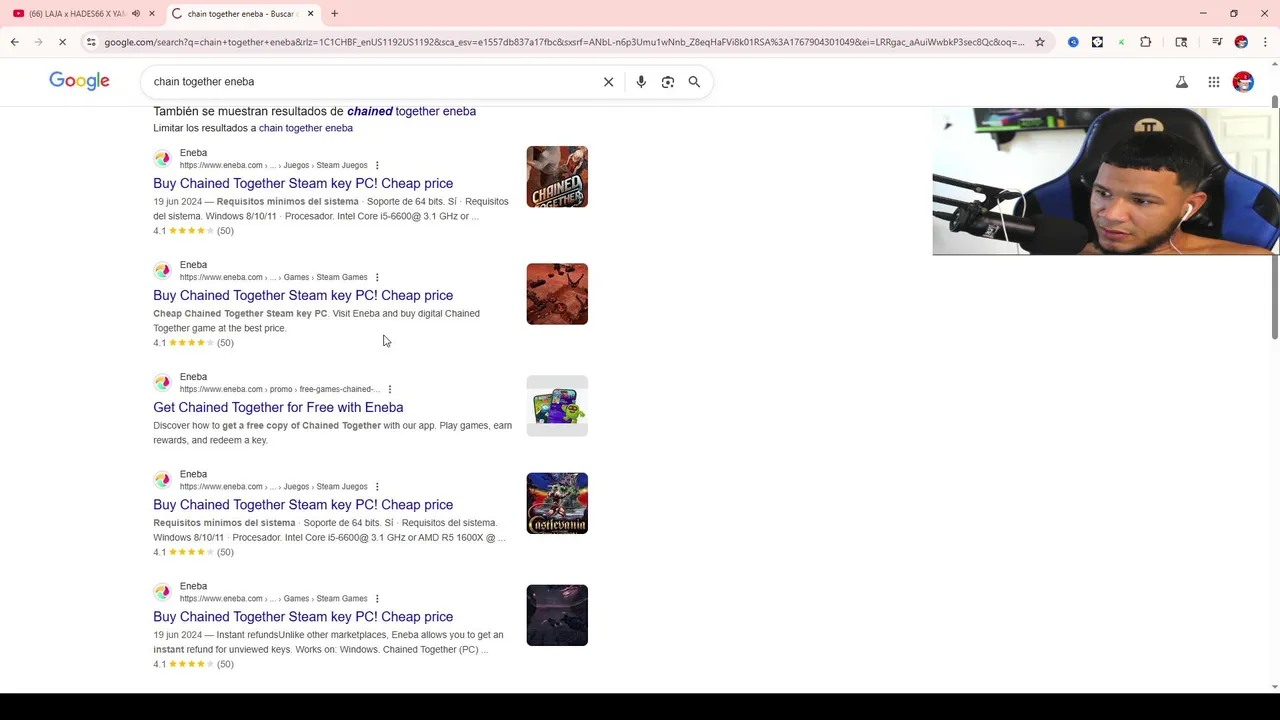Go back to the previous page
The image size is (1280, 720).
(15, 42)
